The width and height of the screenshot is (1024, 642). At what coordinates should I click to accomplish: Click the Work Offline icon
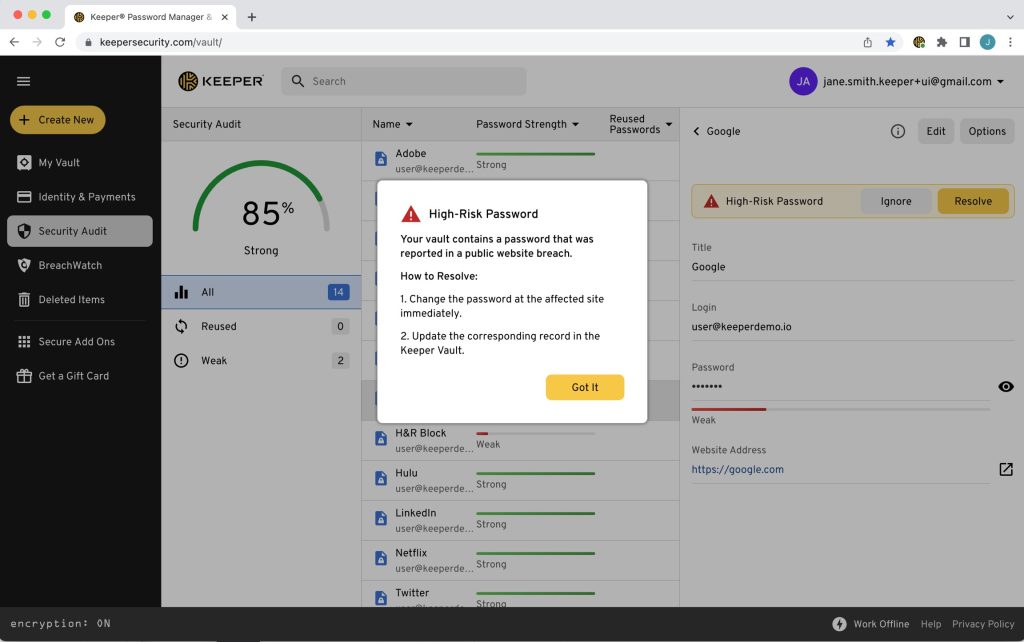pos(839,624)
